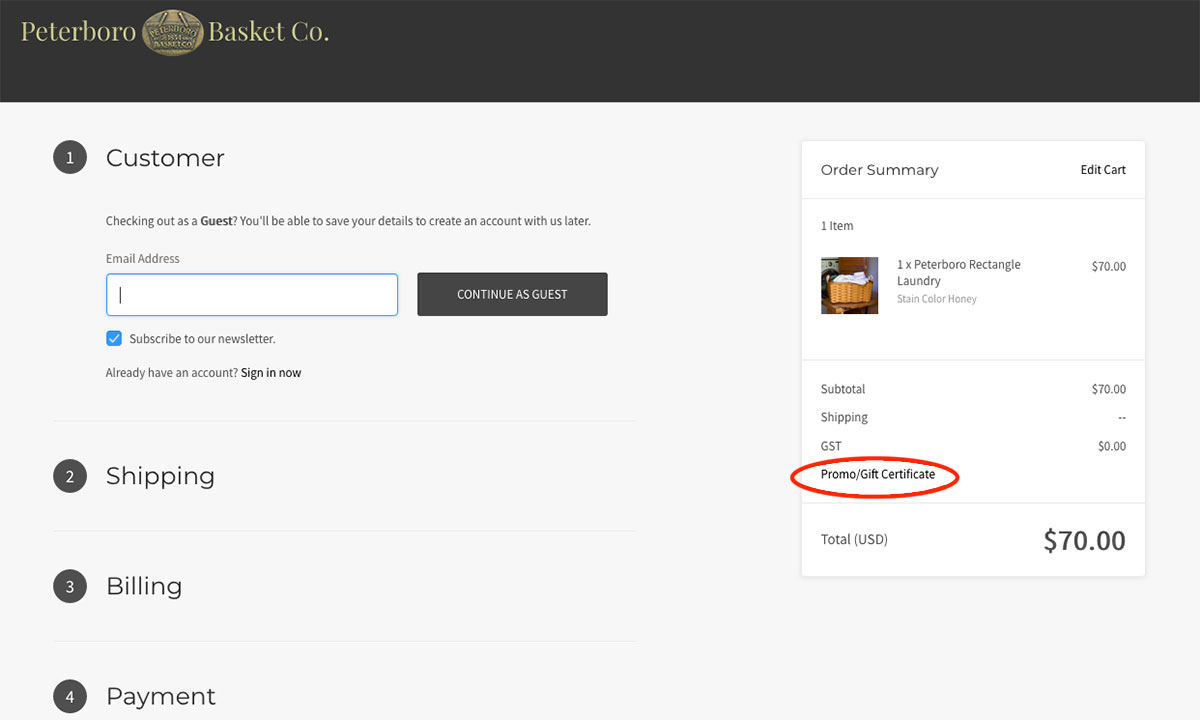The image size is (1200, 720).
Task: Focus the Email Address input field
Action: pos(252,295)
